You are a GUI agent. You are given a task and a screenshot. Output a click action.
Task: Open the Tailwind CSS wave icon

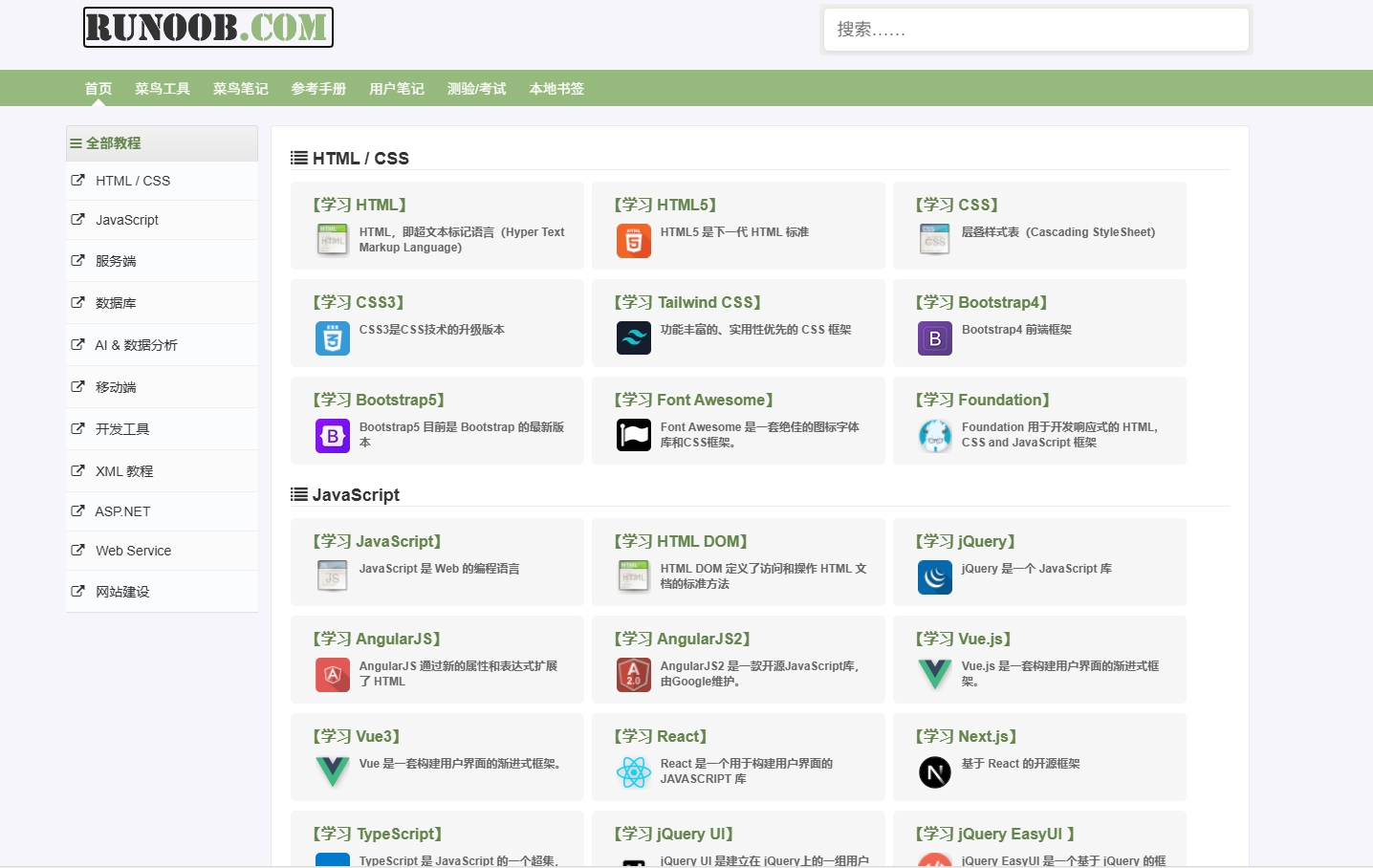(633, 338)
